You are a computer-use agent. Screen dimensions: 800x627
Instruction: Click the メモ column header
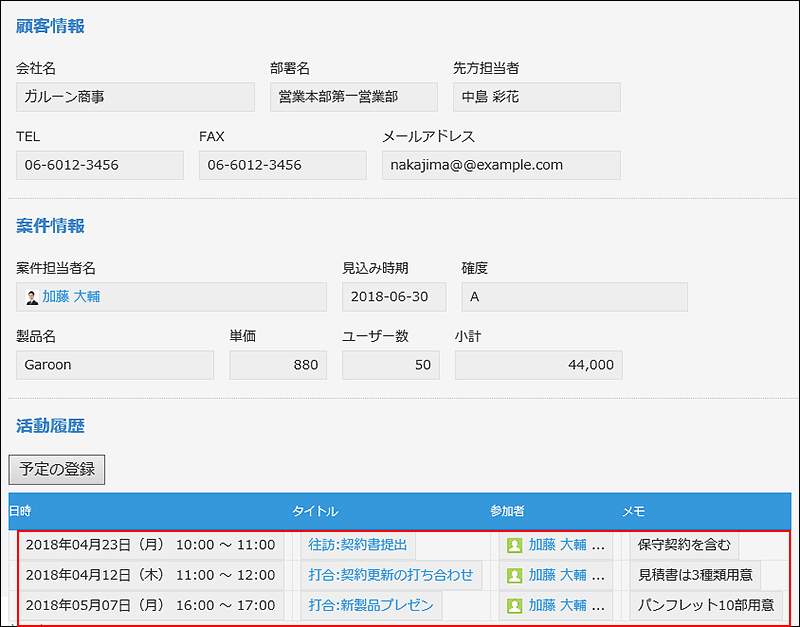(x=634, y=511)
